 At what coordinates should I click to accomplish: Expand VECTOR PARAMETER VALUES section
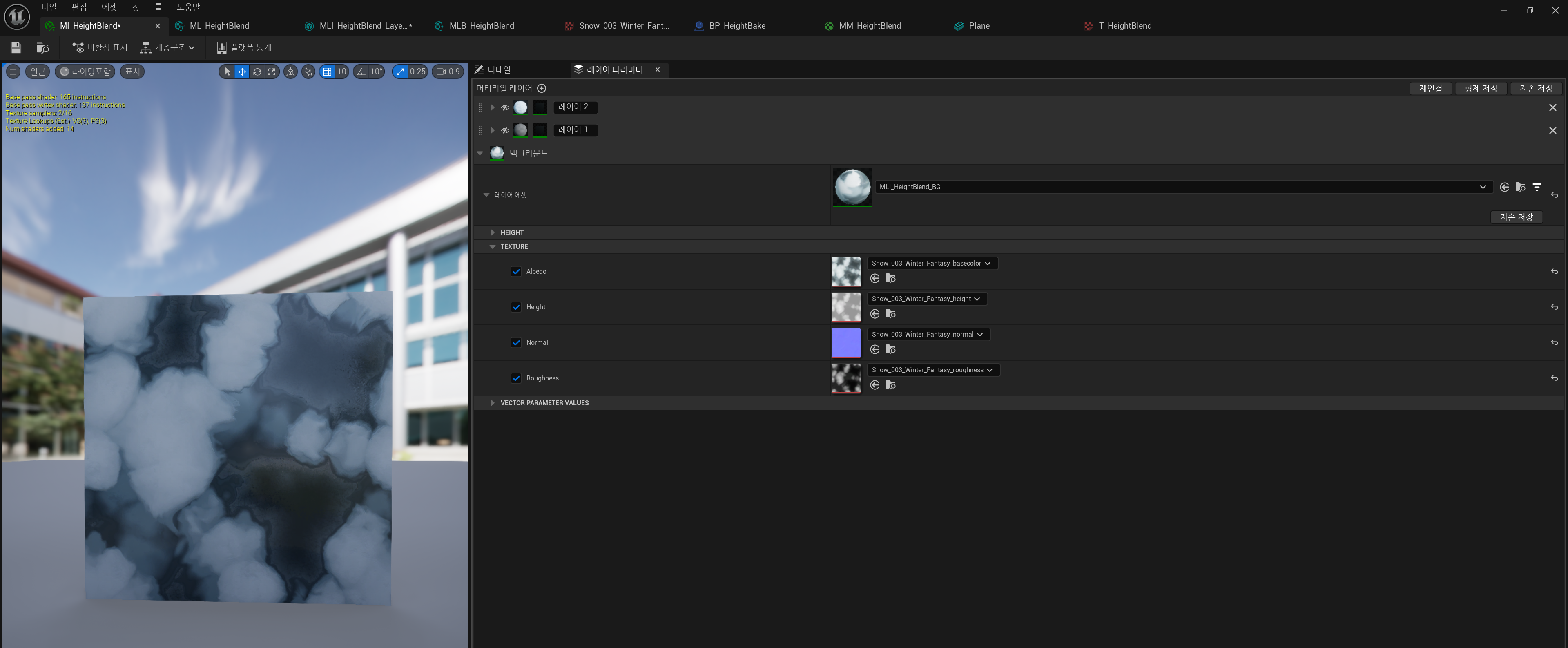pyautogui.click(x=493, y=403)
